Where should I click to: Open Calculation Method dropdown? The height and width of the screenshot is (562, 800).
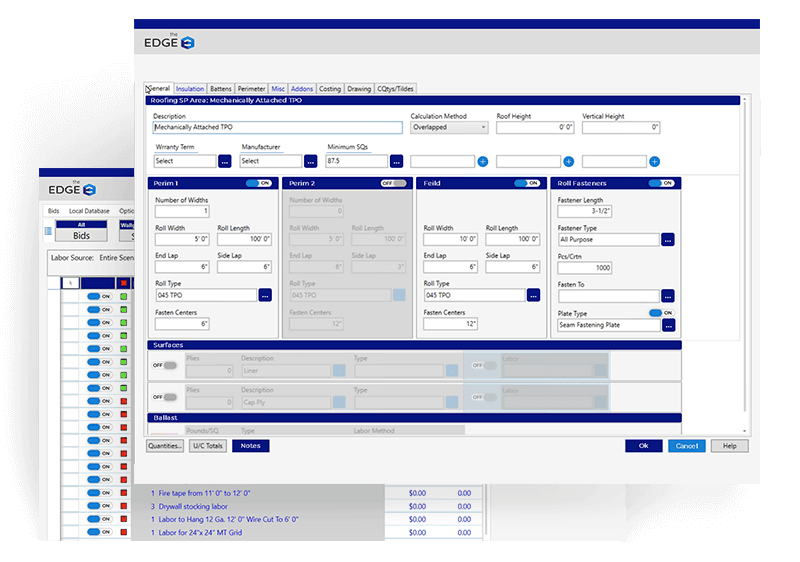(x=449, y=127)
